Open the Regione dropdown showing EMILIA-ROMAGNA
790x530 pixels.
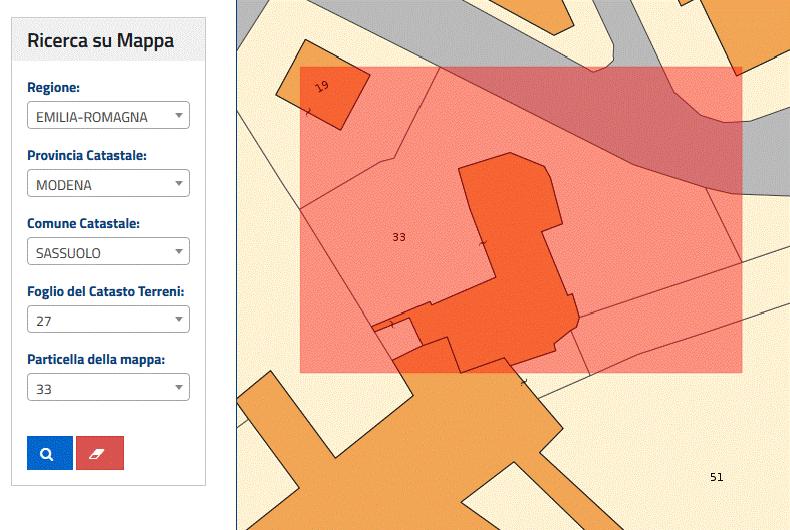tap(108, 115)
